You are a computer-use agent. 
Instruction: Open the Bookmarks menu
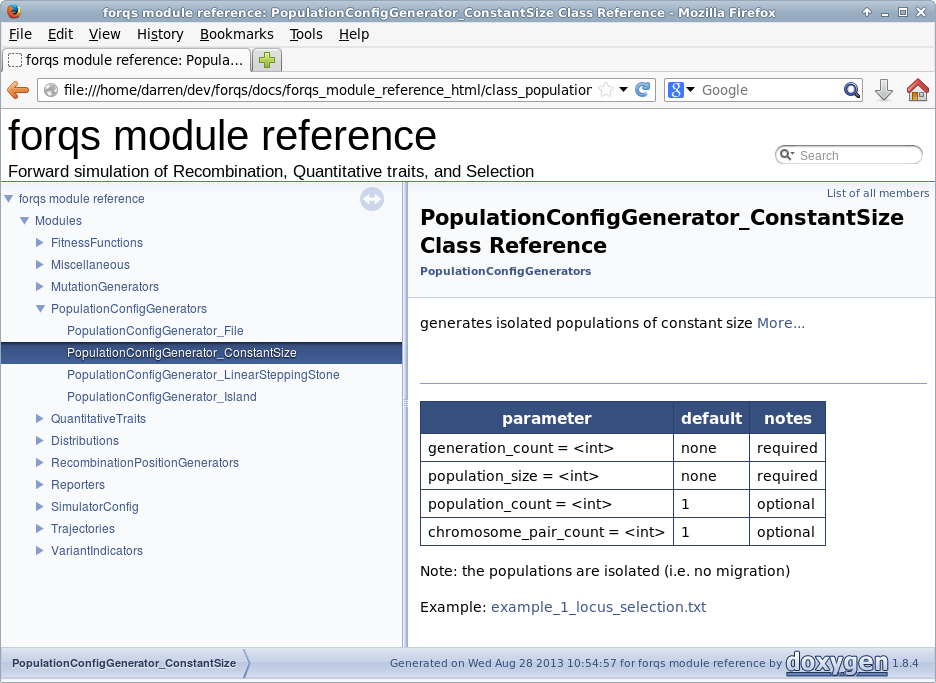236,35
